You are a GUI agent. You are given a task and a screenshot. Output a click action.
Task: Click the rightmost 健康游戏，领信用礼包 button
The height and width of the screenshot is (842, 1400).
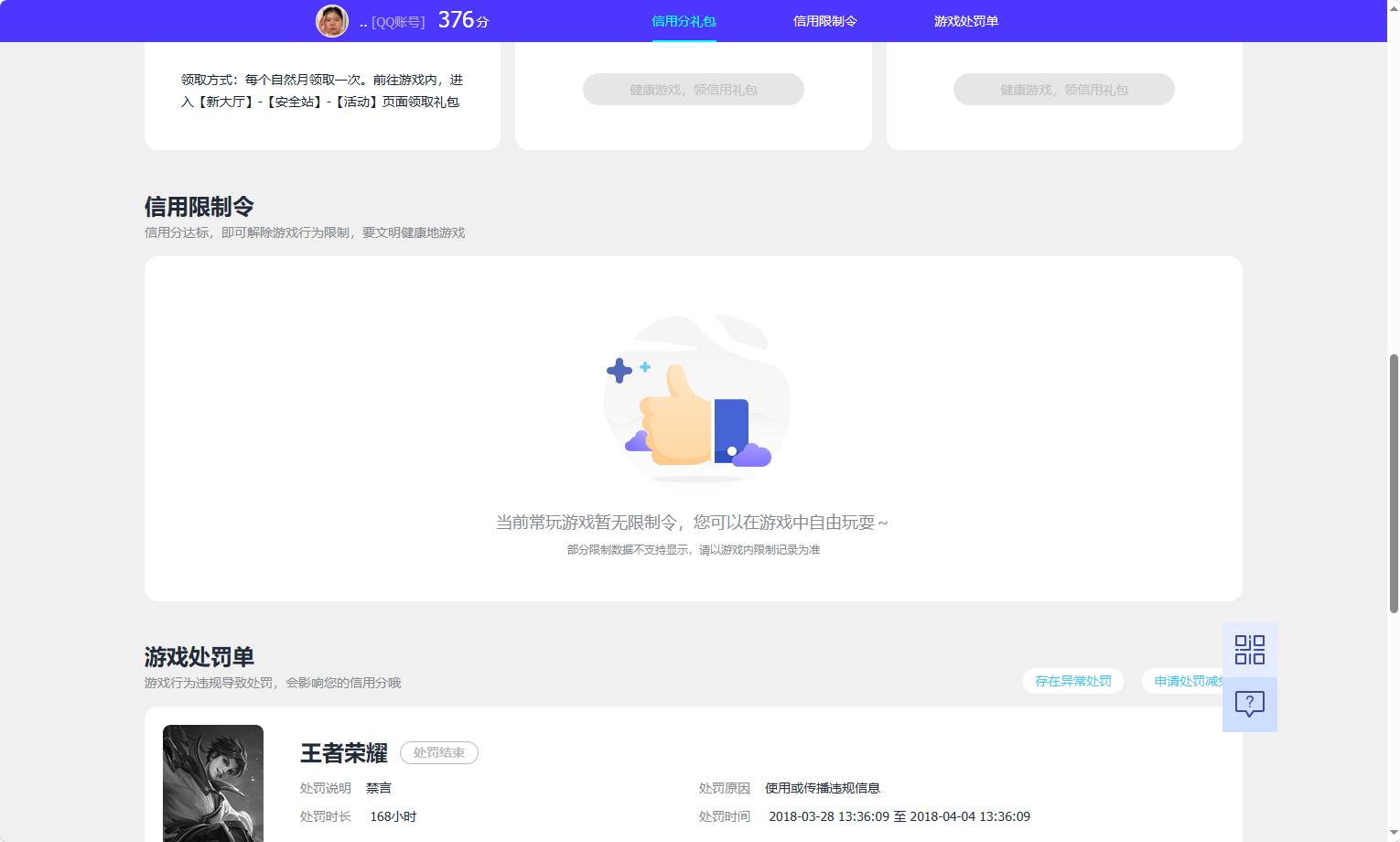[1064, 90]
